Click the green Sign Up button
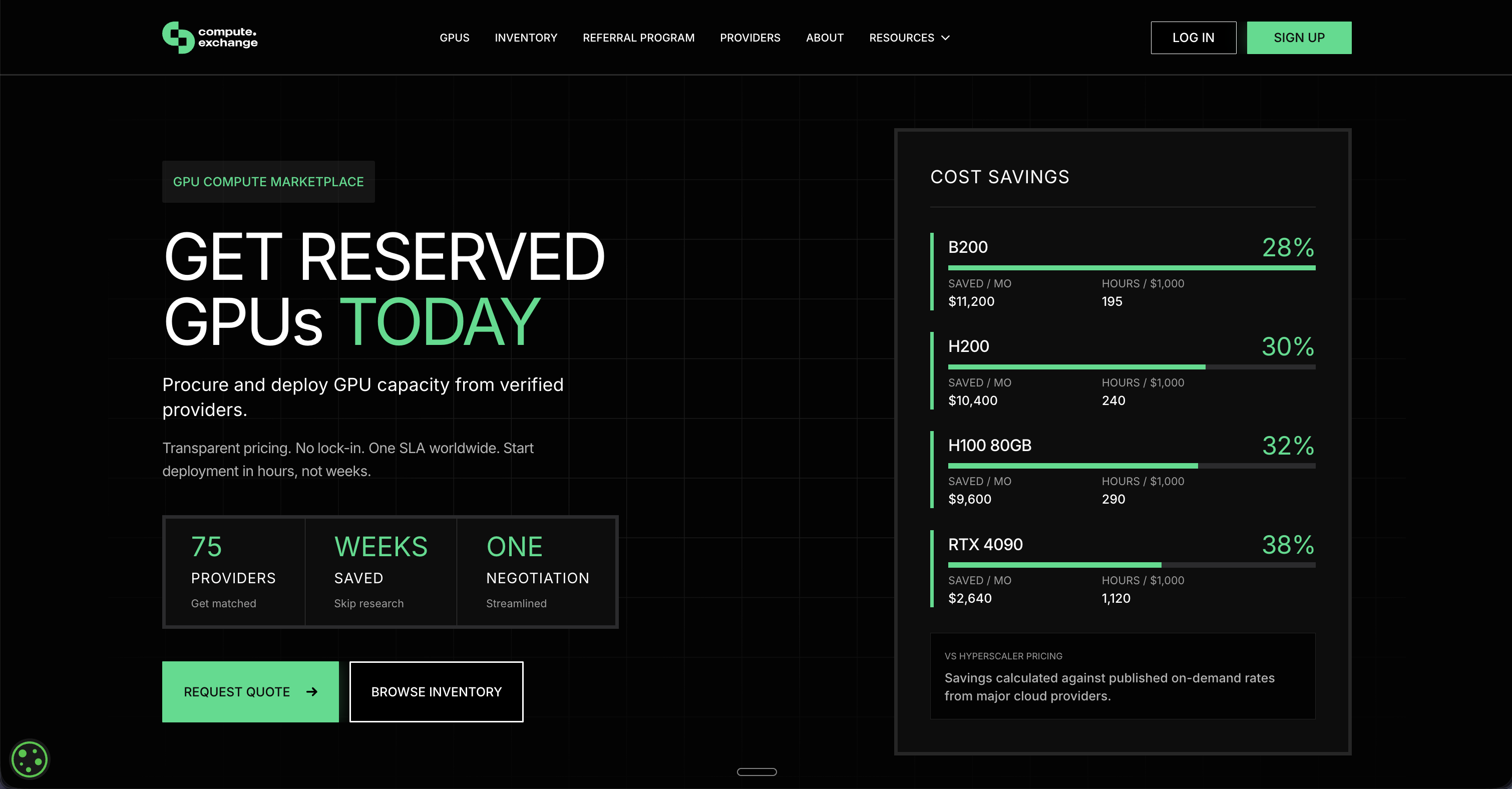 1298,38
